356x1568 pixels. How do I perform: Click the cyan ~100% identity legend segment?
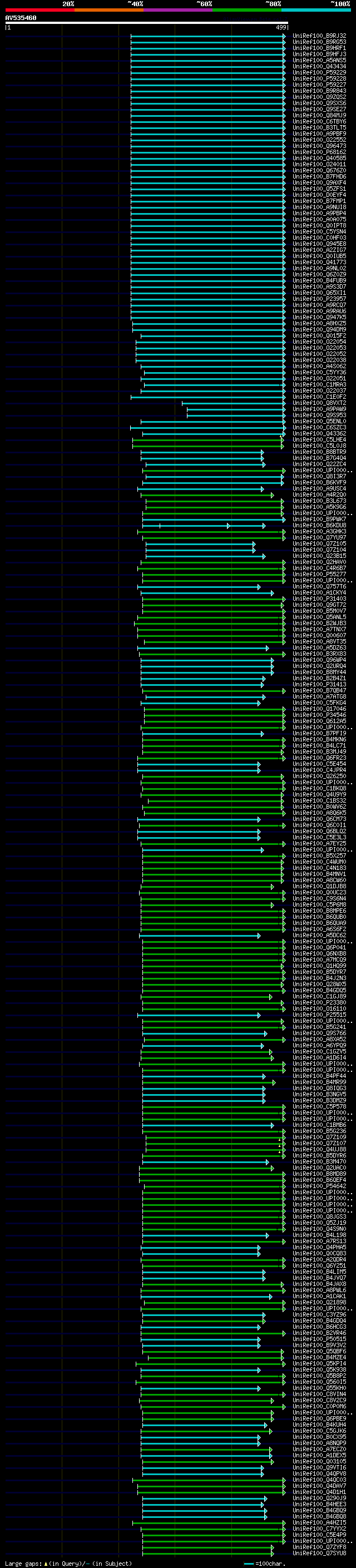click(316, 10)
